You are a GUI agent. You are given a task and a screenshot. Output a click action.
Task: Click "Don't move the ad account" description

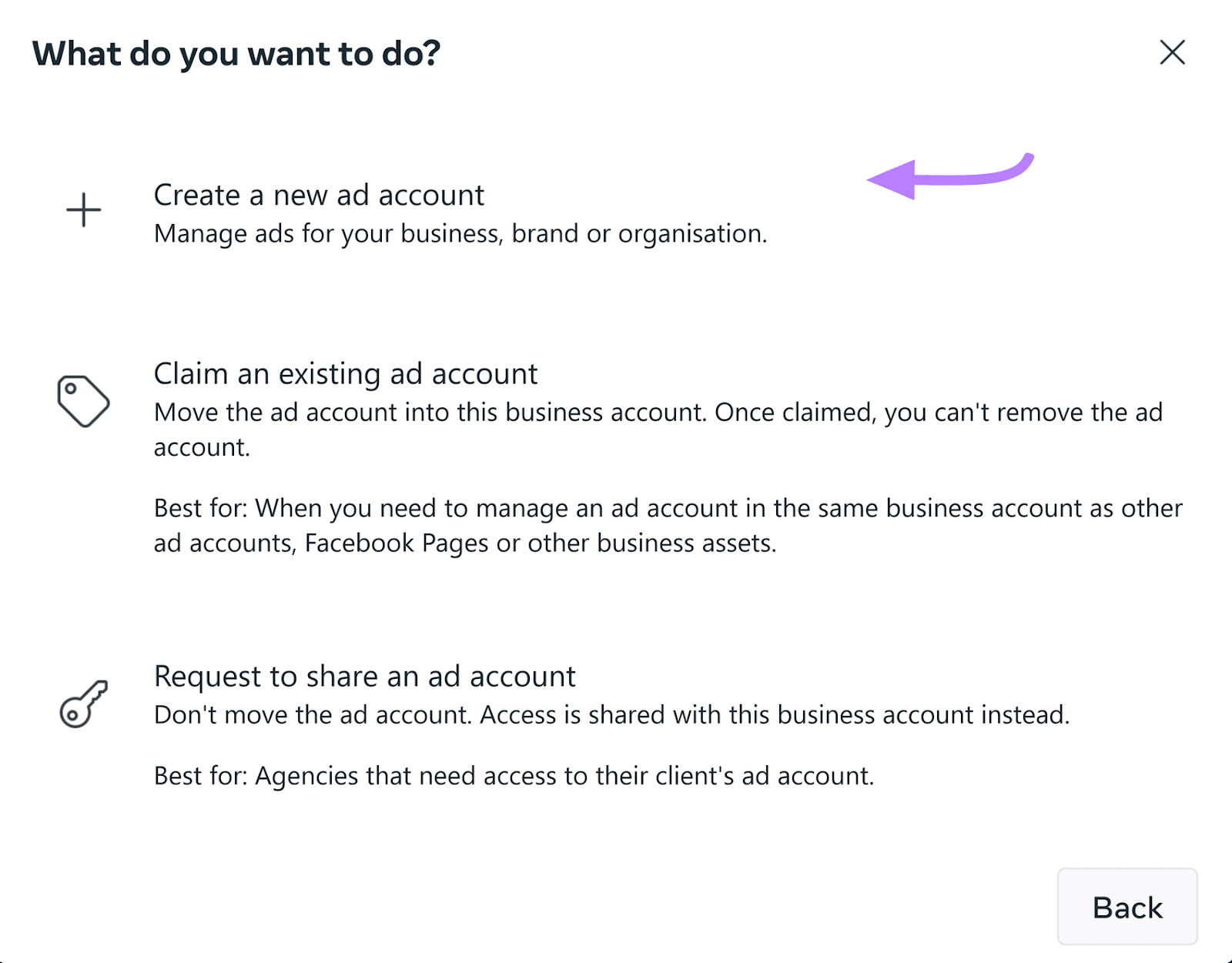[x=312, y=715]
